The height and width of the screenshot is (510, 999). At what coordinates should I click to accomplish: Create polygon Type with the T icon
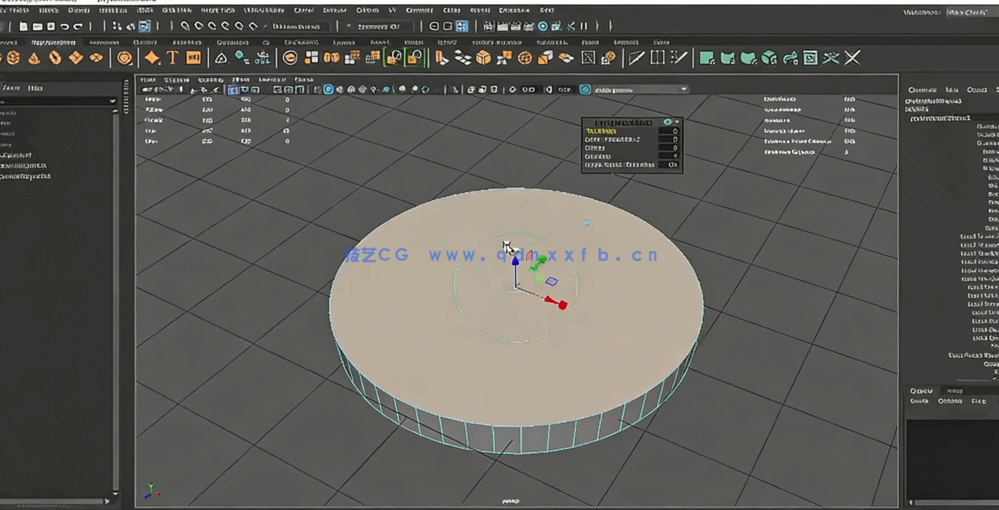pos(172,58)
